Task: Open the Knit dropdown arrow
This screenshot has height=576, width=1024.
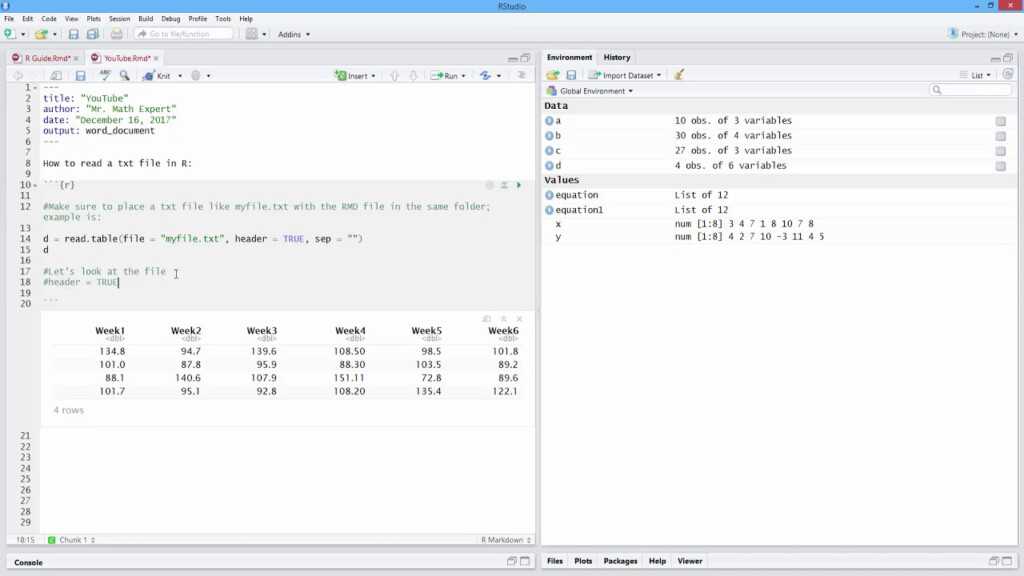Action: point(180,76)
